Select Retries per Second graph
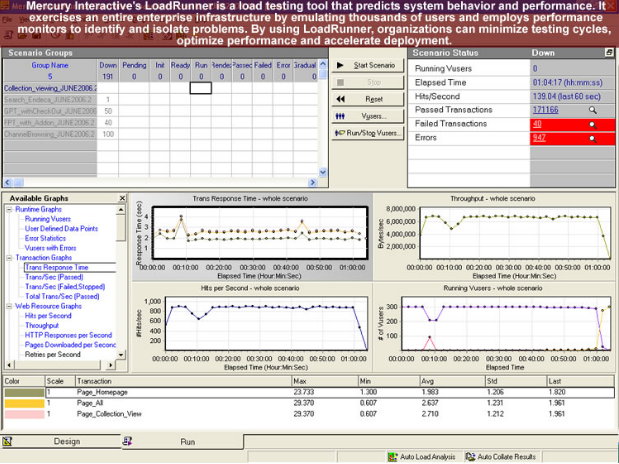 click(53, 355)
